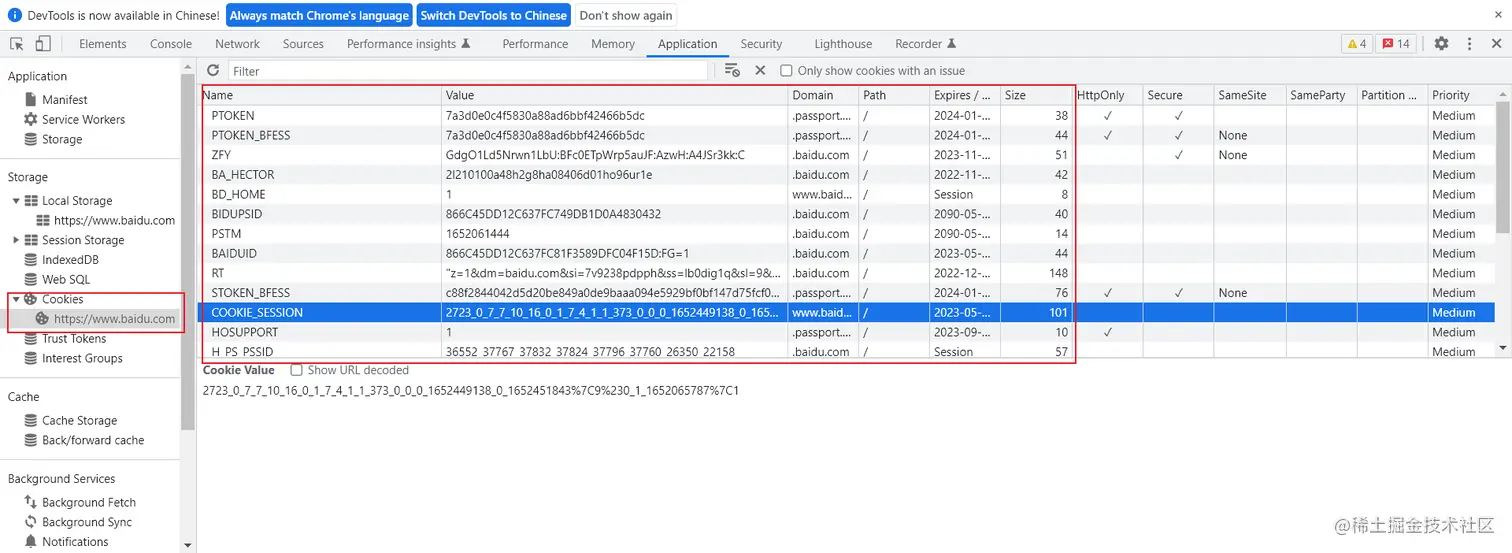Image resolution: width=1512 pixels, height=553 pixels.
Task: Click Always match Chrome's language button
Action: point(319,15)
